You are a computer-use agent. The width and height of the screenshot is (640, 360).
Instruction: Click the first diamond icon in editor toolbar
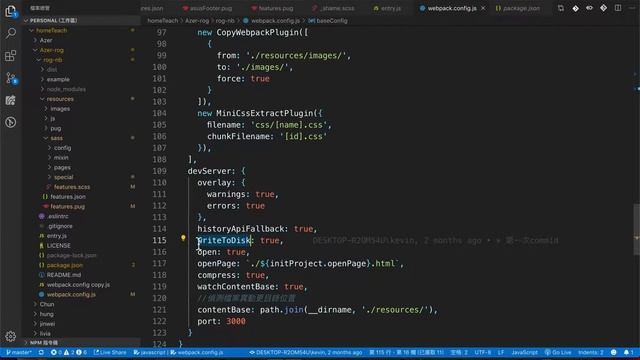pyautogui.click(x=575, y=8)
